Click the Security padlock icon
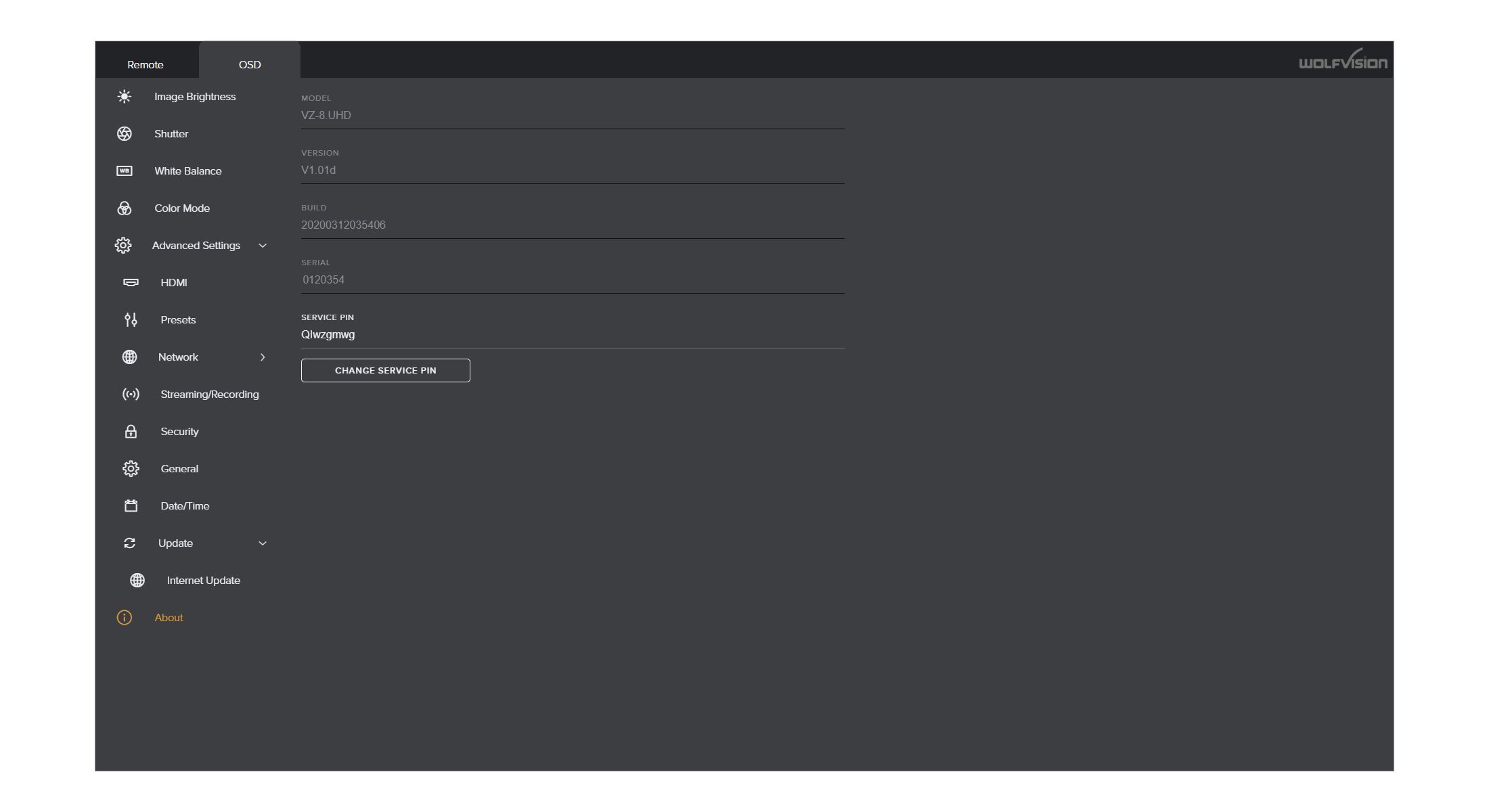The width and height of the screenshot is (1489, 812). (131, 432)
